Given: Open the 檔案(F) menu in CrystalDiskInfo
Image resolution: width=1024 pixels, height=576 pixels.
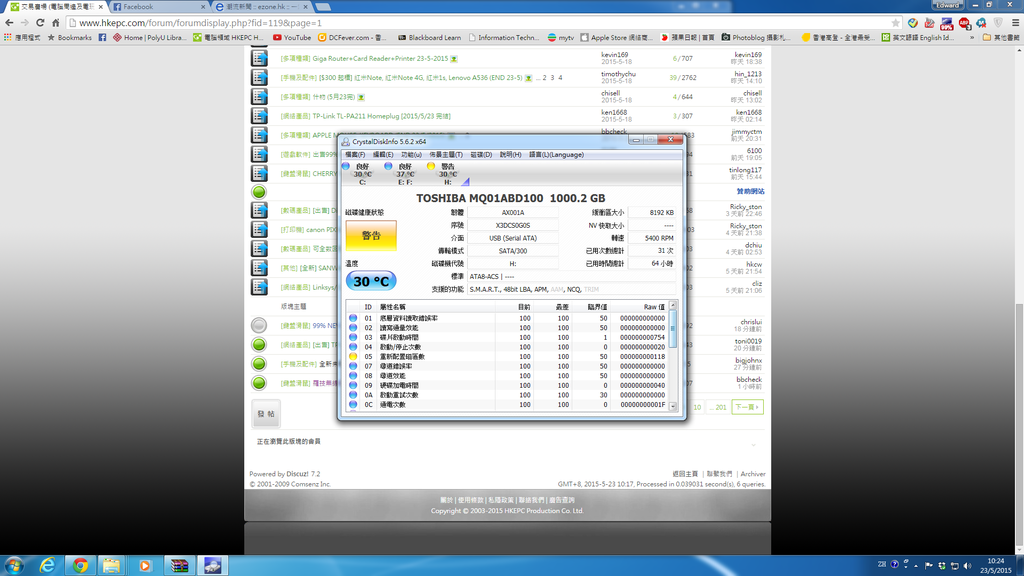Looking at the screenshot, I should (x=355, y=155).
